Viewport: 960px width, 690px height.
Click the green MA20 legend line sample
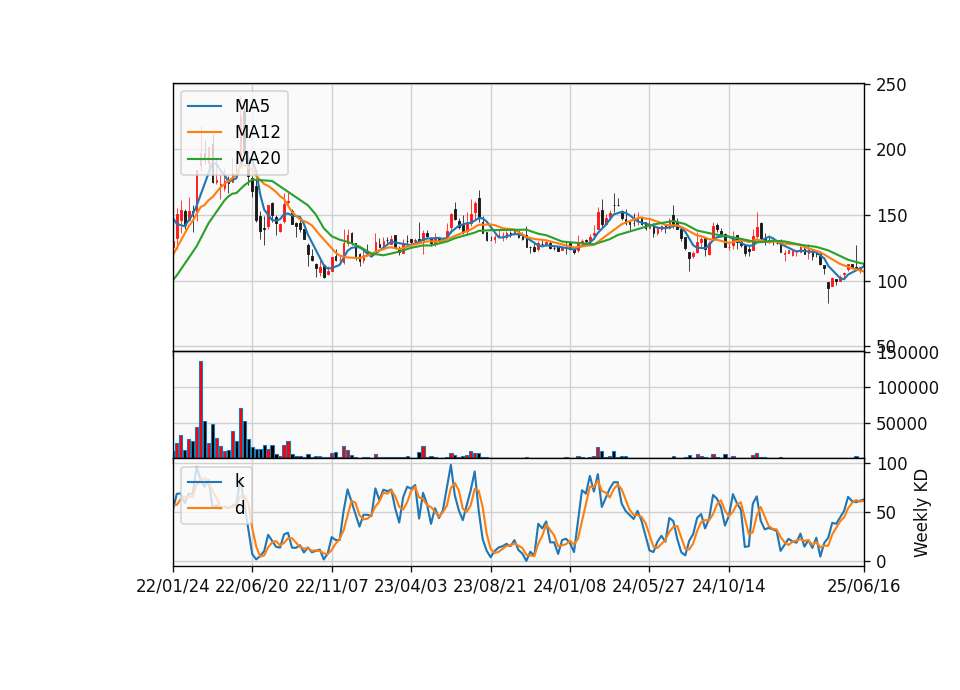[x=204, y=158]
